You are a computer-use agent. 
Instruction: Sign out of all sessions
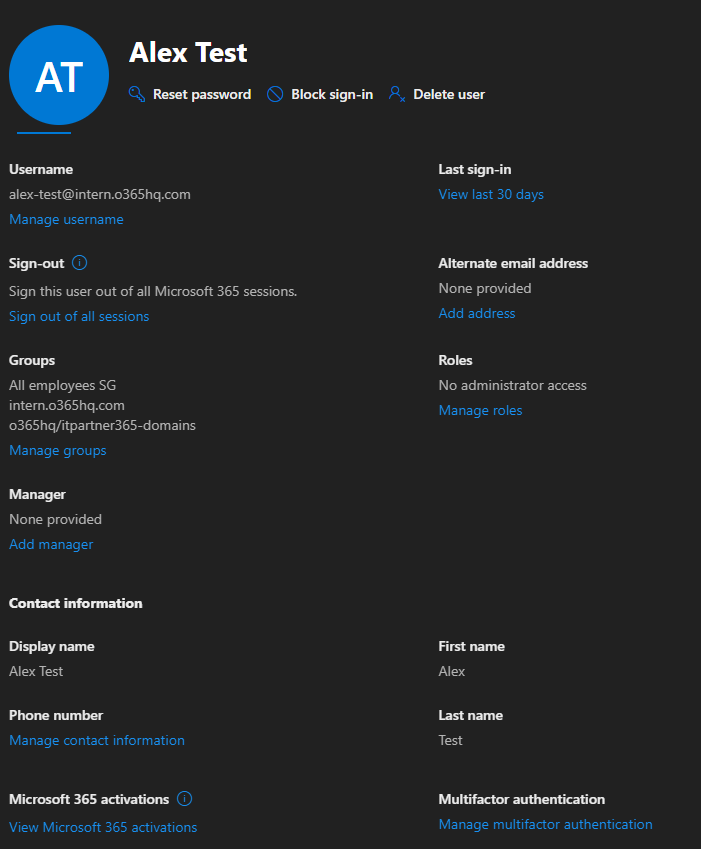(79, 316)
